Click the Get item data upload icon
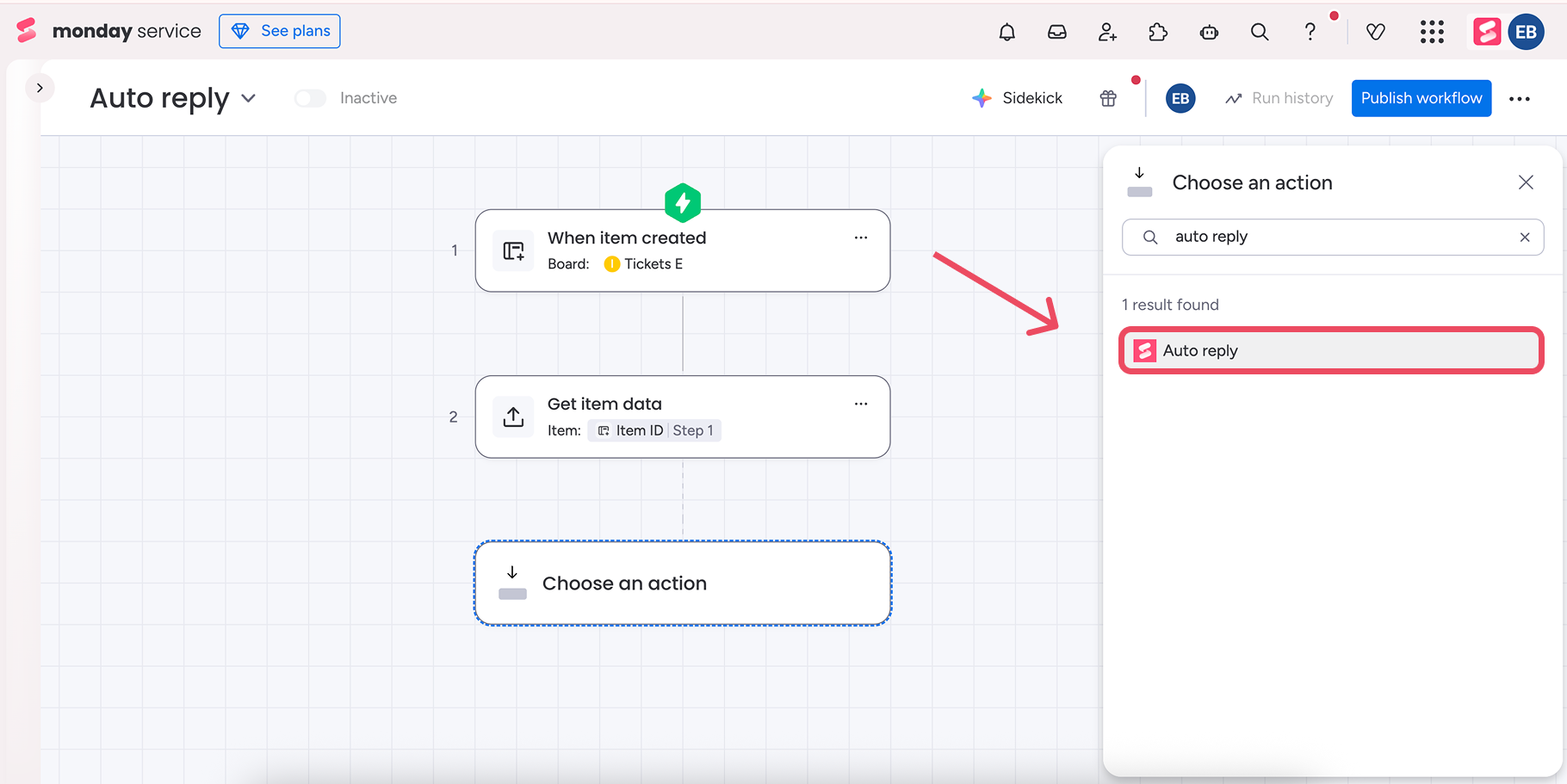The height and width of the screenshot is (784, 1567). pyautogui.click(x=514, y=417)
